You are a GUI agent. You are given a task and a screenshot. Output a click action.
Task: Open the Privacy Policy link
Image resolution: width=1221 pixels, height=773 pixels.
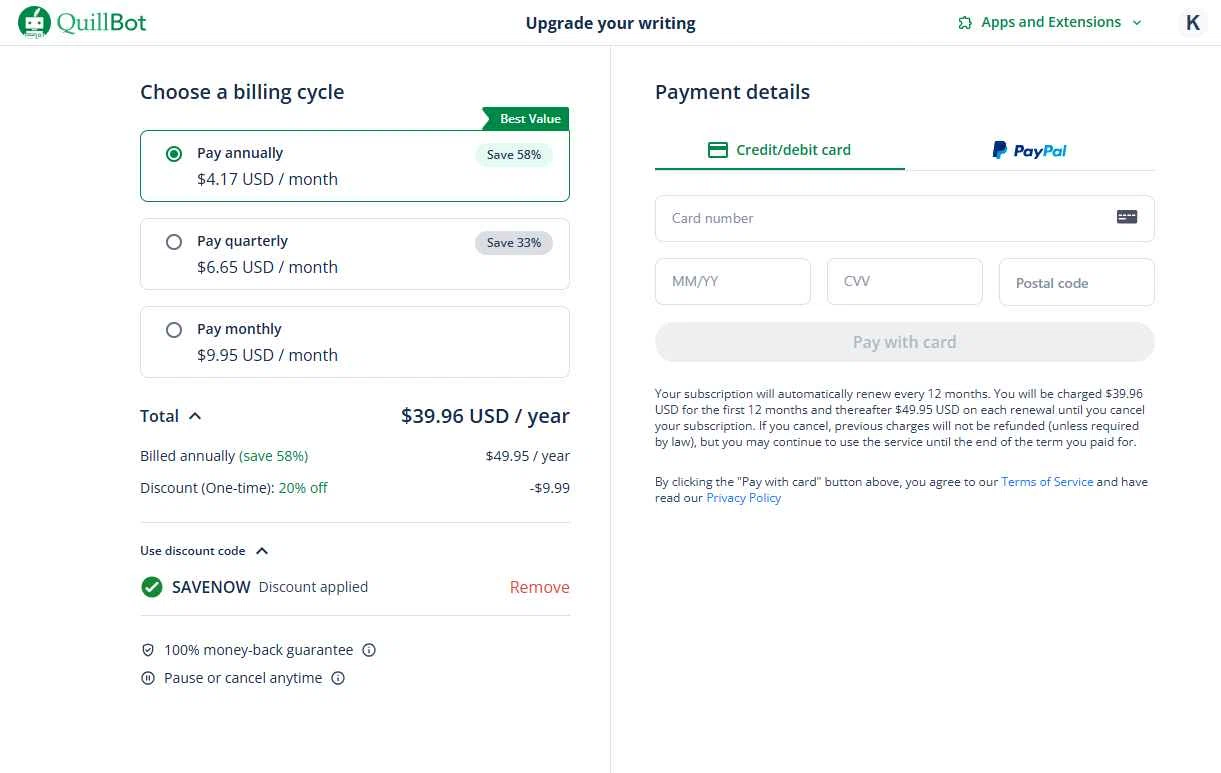(743, 498)
